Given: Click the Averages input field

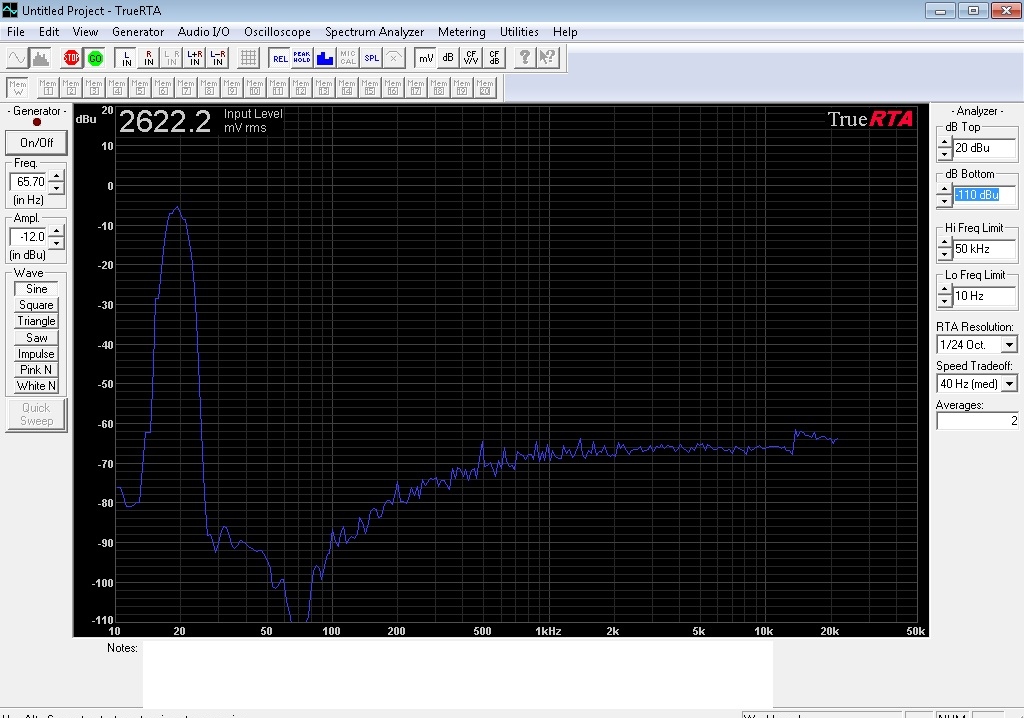Looking at the screenshot, I should pyautogui.click(x=978, y=421).
